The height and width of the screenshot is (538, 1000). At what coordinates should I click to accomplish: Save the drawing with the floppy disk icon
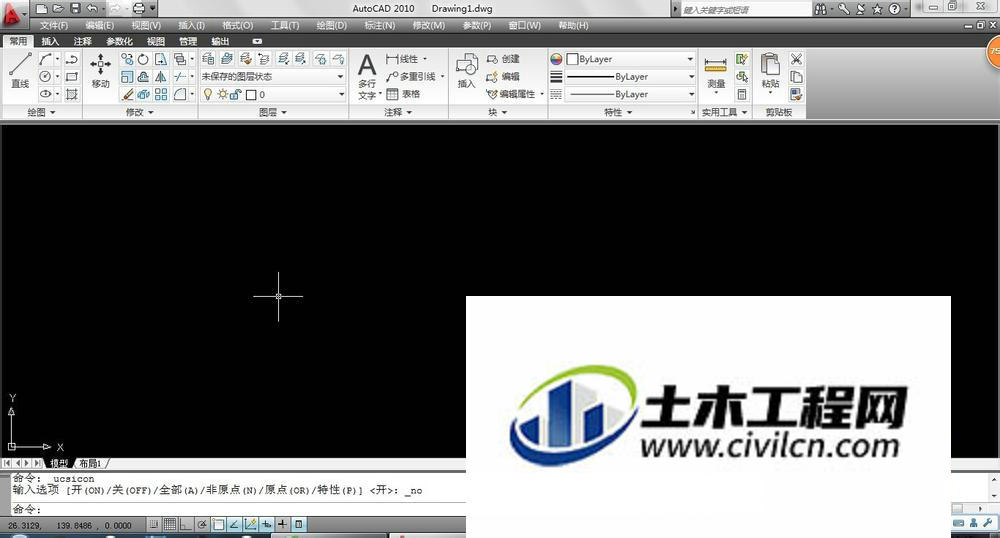point(75,9)
